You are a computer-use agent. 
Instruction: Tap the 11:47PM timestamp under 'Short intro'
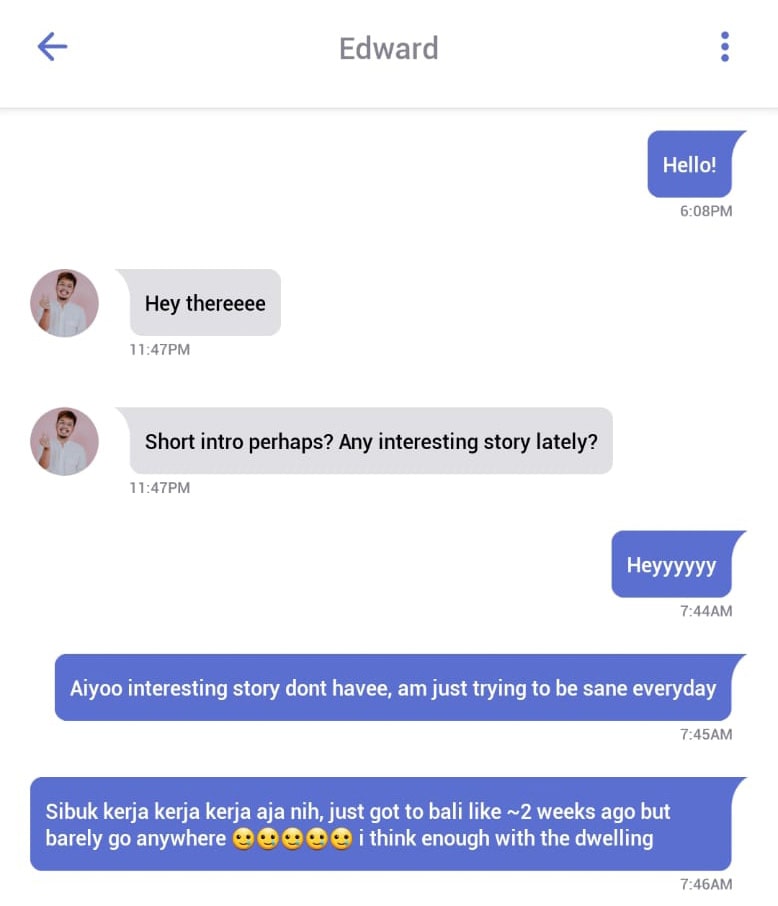[160, 488]
